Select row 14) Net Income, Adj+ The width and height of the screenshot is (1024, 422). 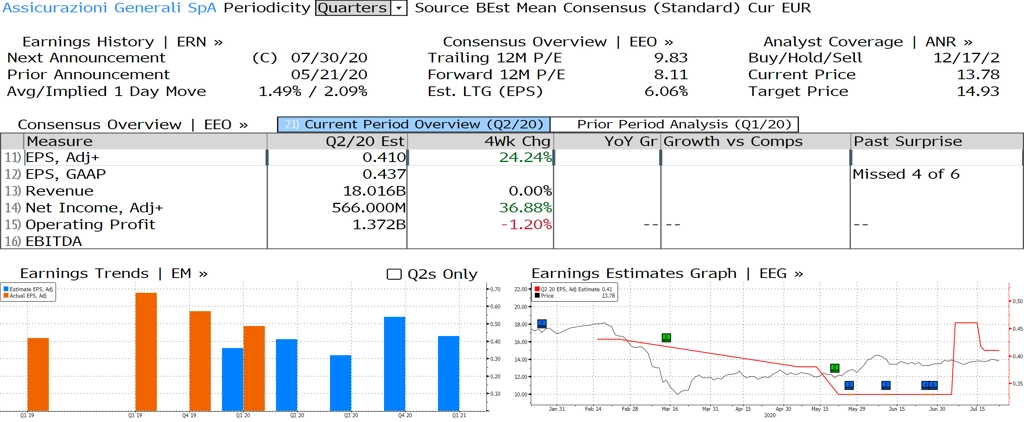point(512,208)
